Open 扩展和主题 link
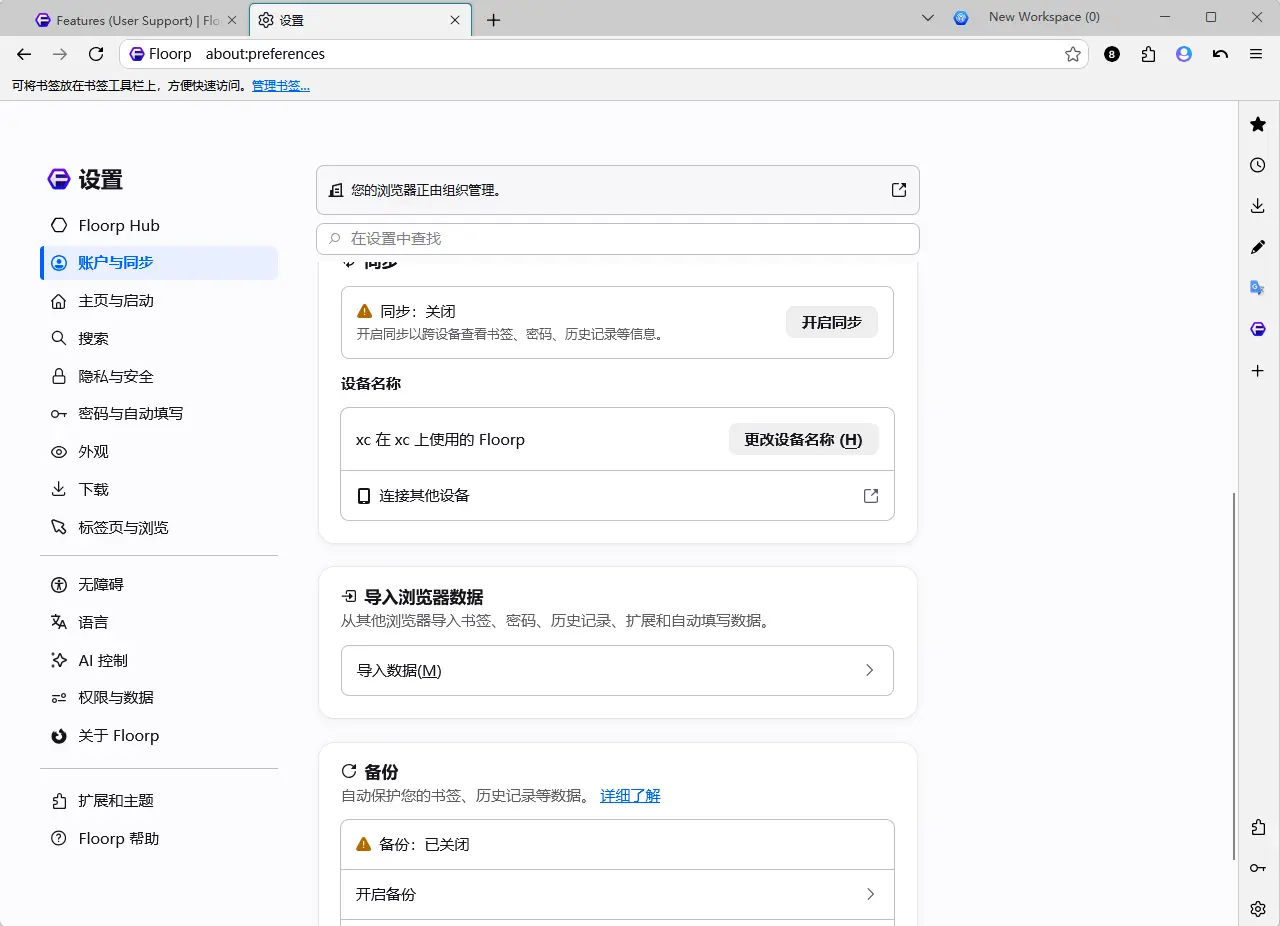 159,801
